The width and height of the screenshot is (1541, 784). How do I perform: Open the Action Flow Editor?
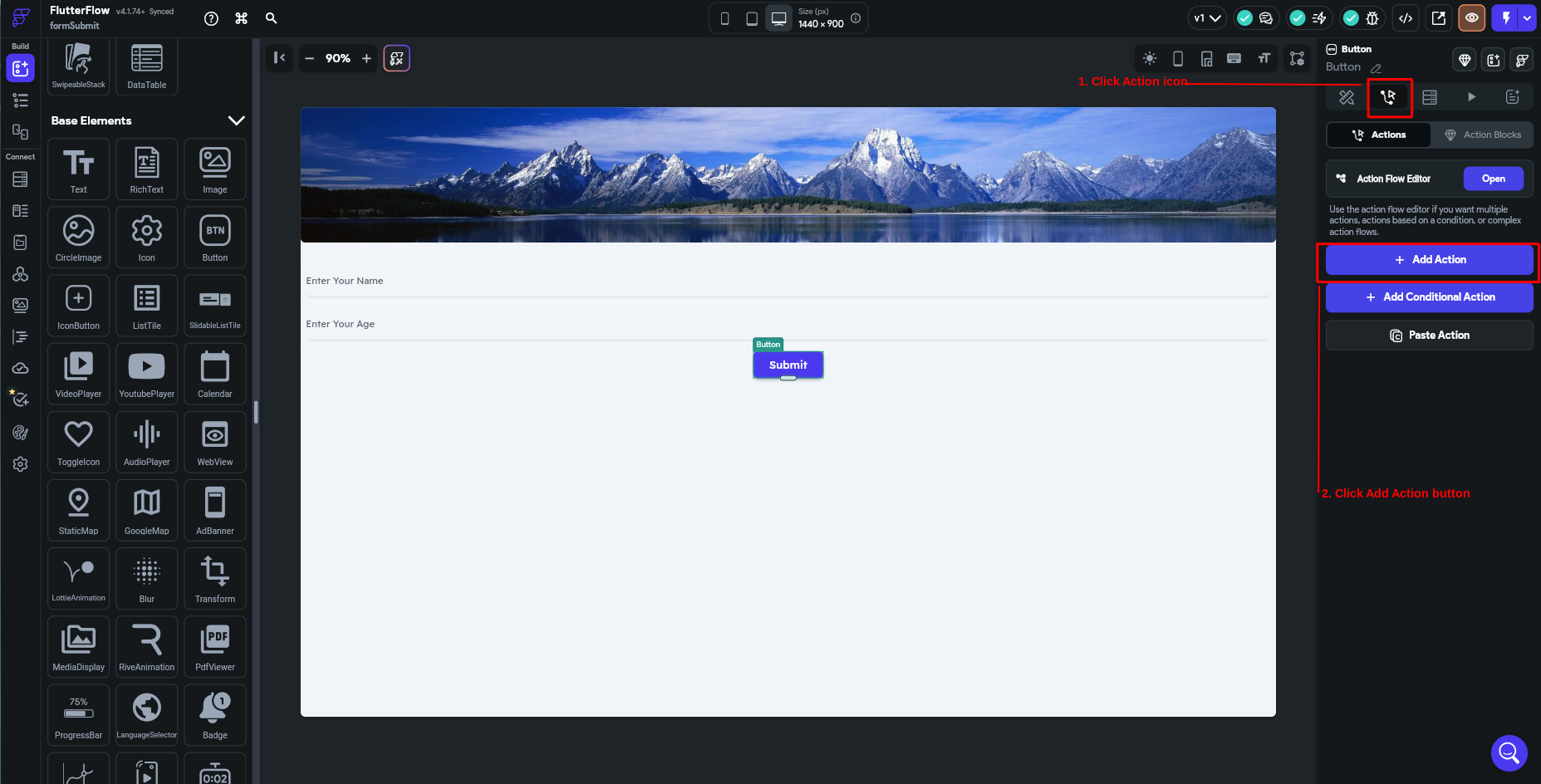[x=1493, y=179]
